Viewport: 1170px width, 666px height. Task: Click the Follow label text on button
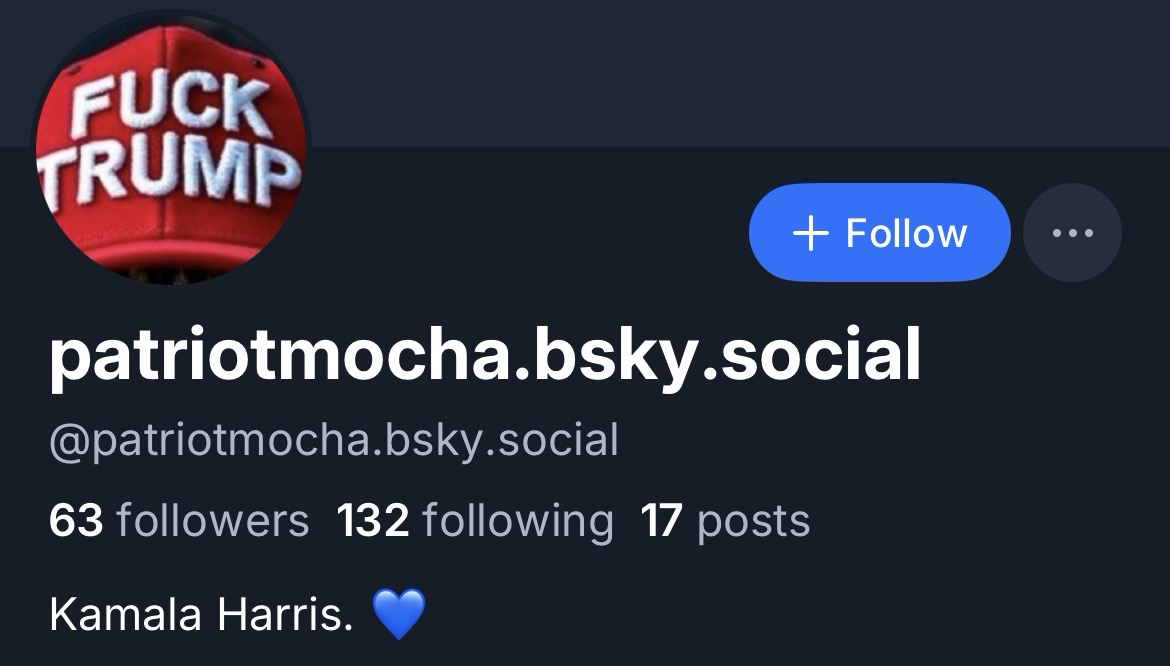pyautogui.click(x=907, y=233)
